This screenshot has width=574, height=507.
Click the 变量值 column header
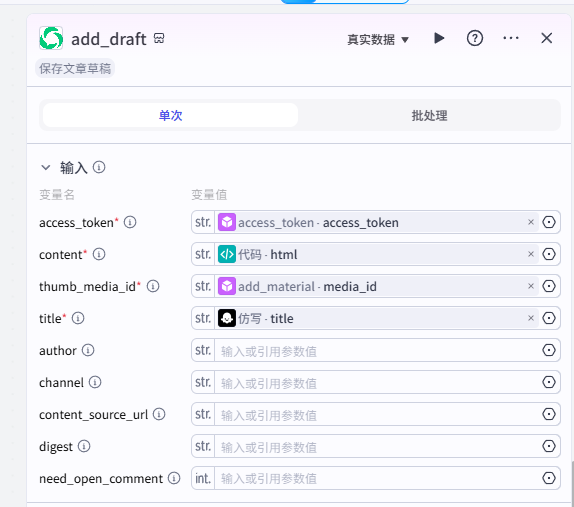(x=209, y=195)
